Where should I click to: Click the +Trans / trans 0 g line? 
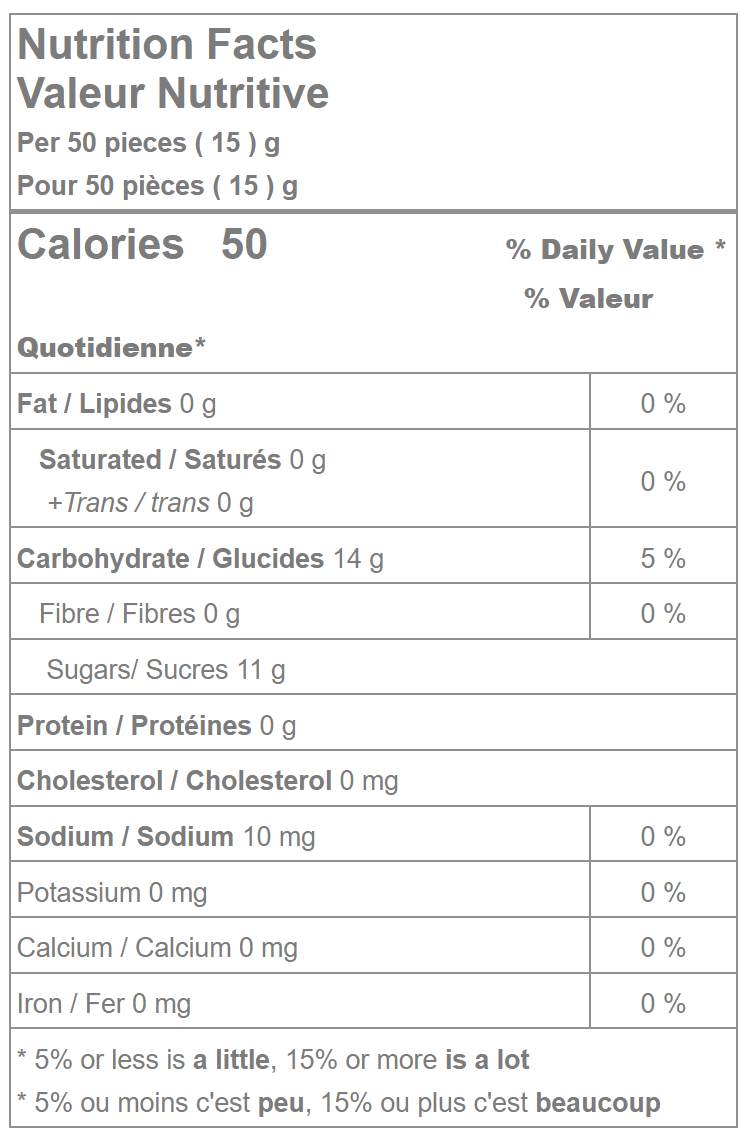point(150,502)
